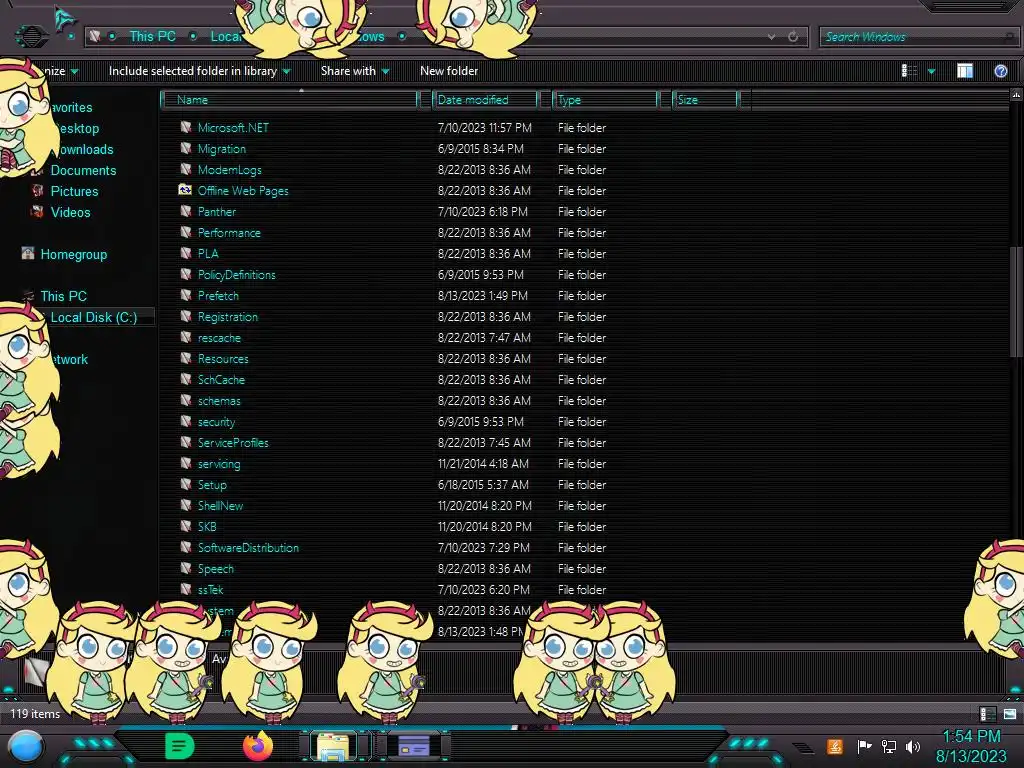Select the Microsoft.NET folder icon

click(186, 127)
